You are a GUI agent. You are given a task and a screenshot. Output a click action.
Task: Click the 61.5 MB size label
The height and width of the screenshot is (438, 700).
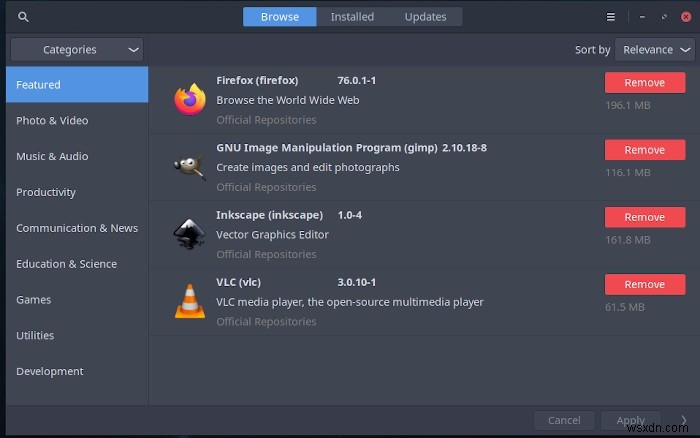click(x=625, y=307)
